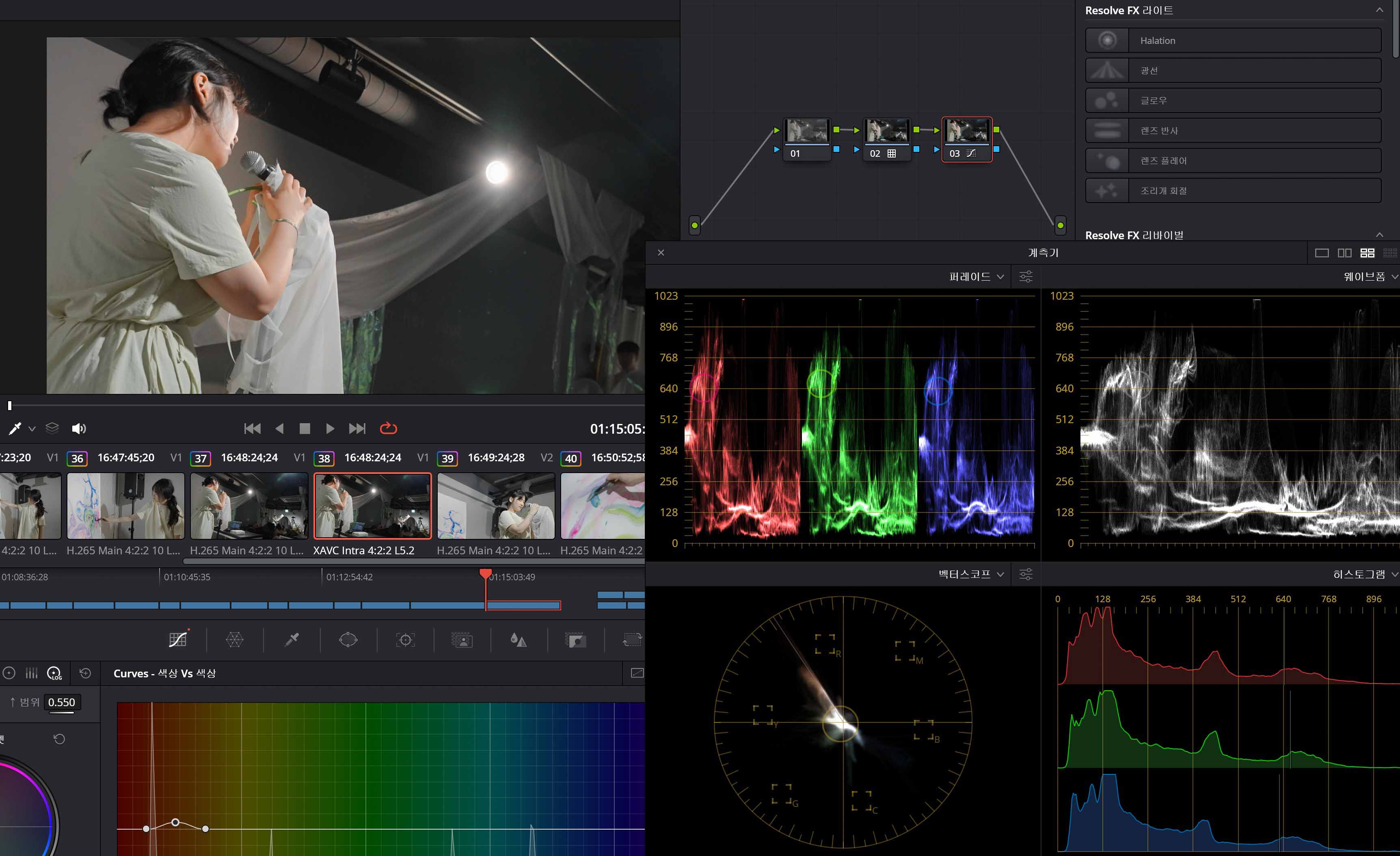Select the viewer qualifier picker tool
The height and width of the screenshot is (856, 1400).
(15, 428)
